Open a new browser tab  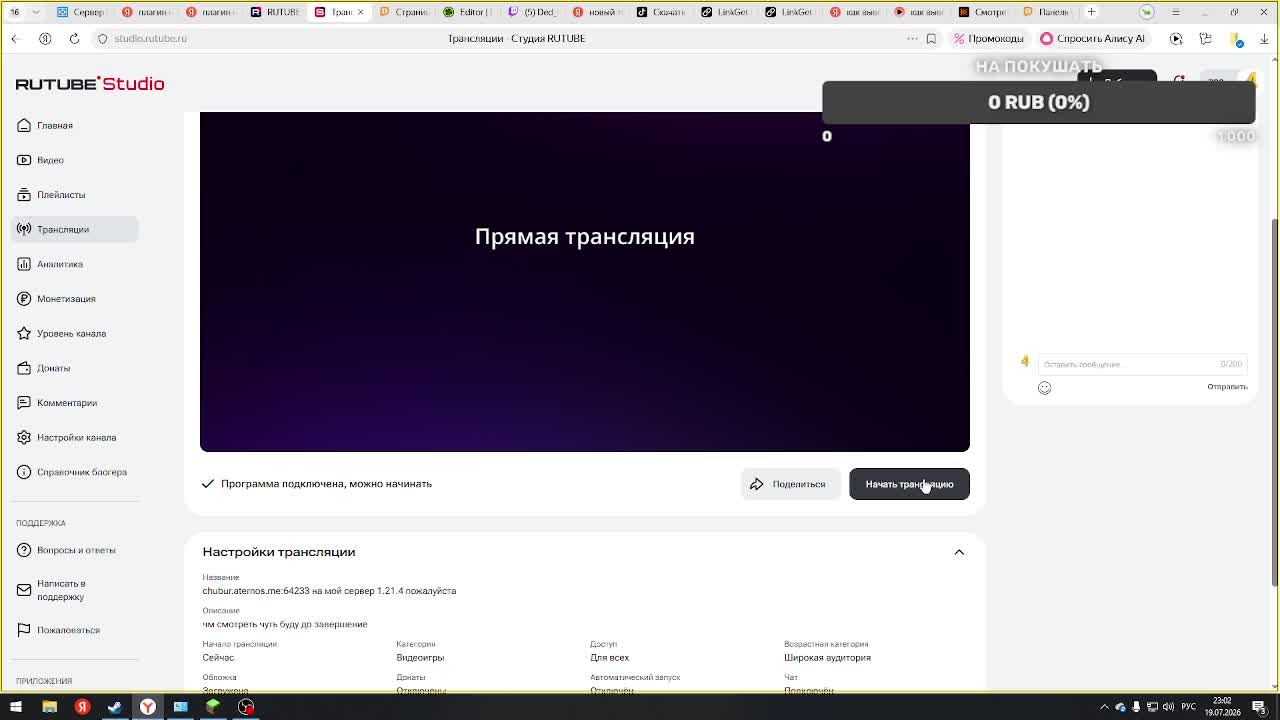click(1091, 12)
